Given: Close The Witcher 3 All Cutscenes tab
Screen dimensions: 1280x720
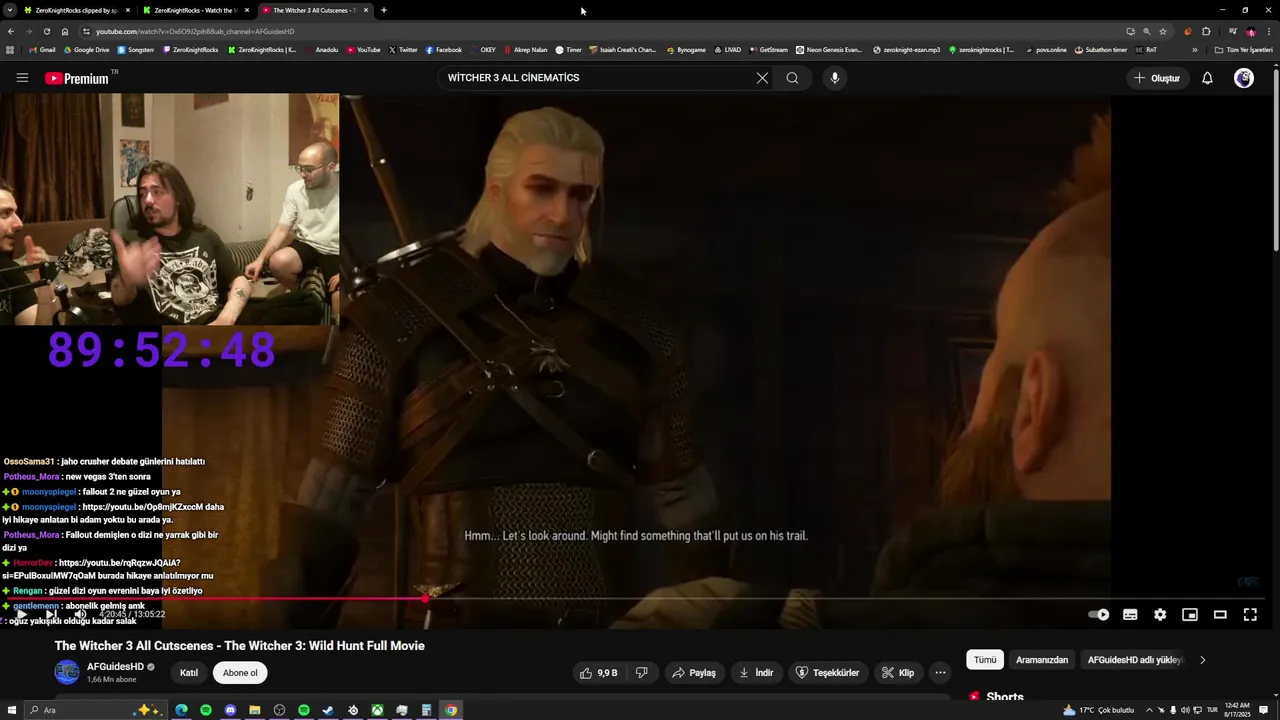Looking at the screenshot, I should coord(366,10).
